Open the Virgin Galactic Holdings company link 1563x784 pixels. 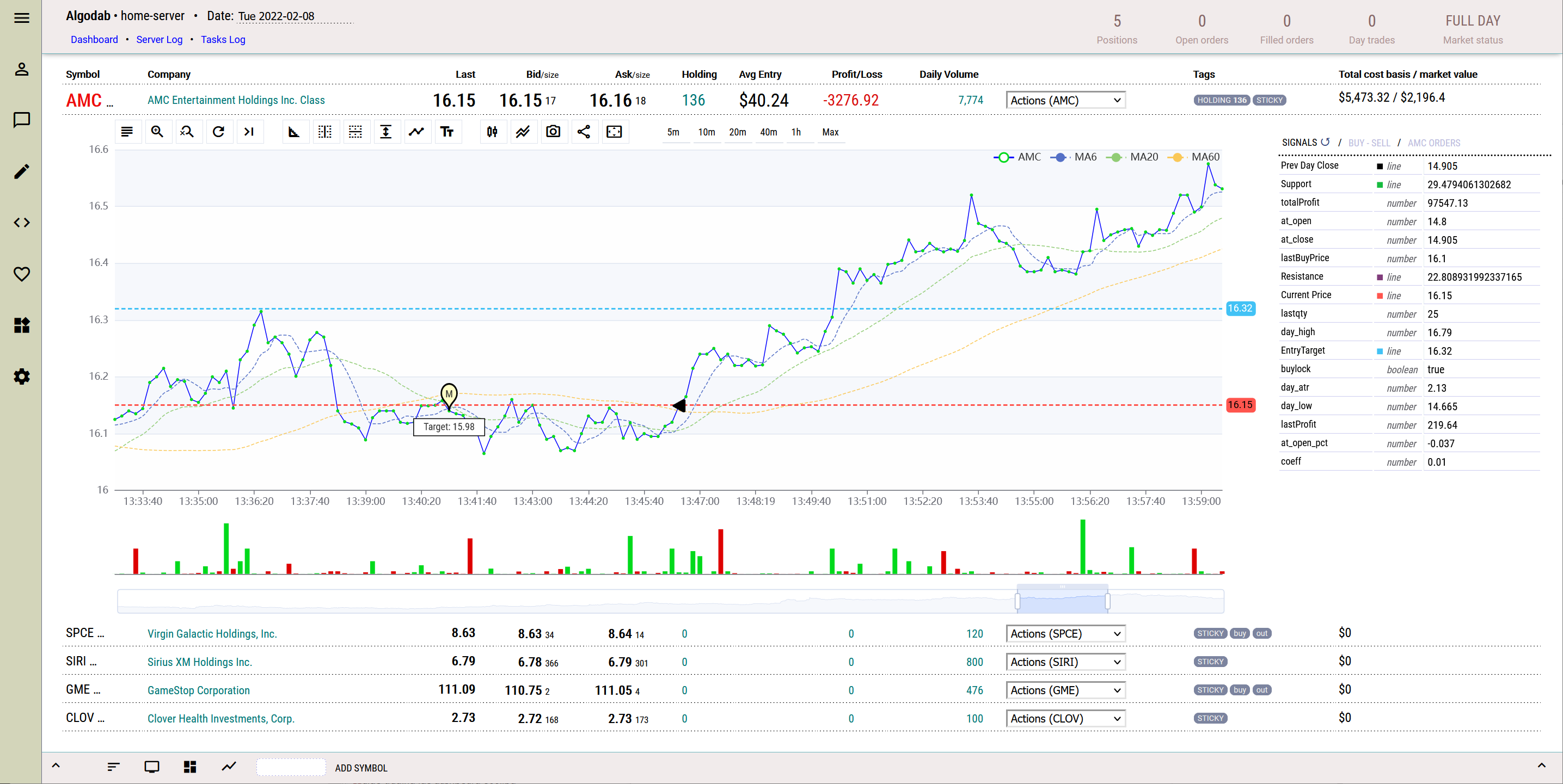pyautogui.click(x=212, y=634)
